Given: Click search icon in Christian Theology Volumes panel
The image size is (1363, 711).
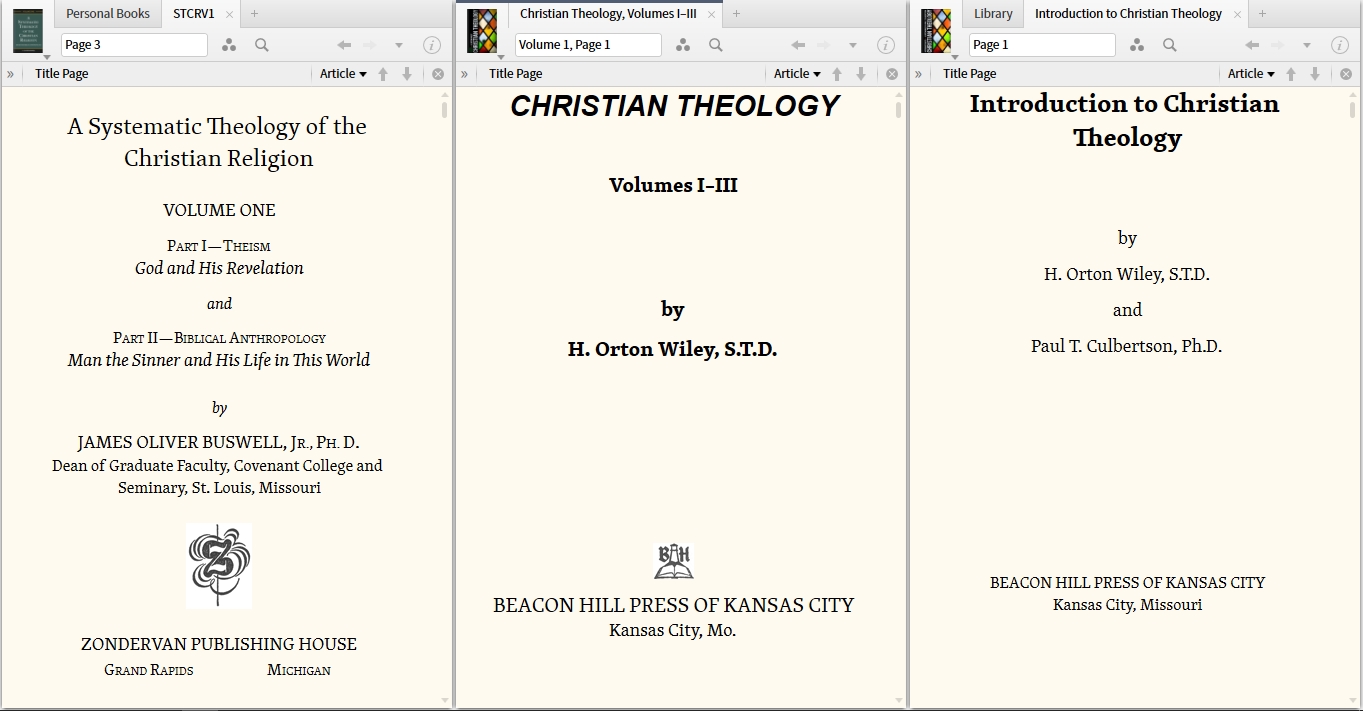Looking at the screenshot, I should [x=716, y=45].
